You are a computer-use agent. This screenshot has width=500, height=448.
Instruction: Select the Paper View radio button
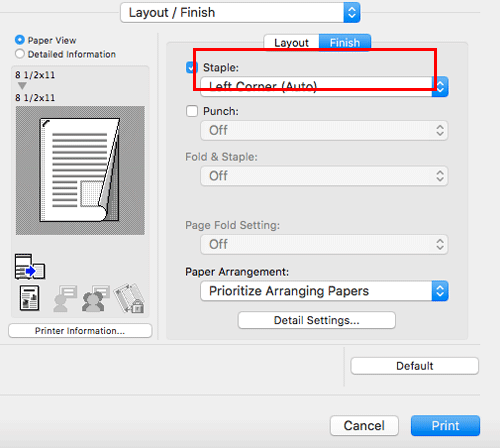[x=20, y=40]
